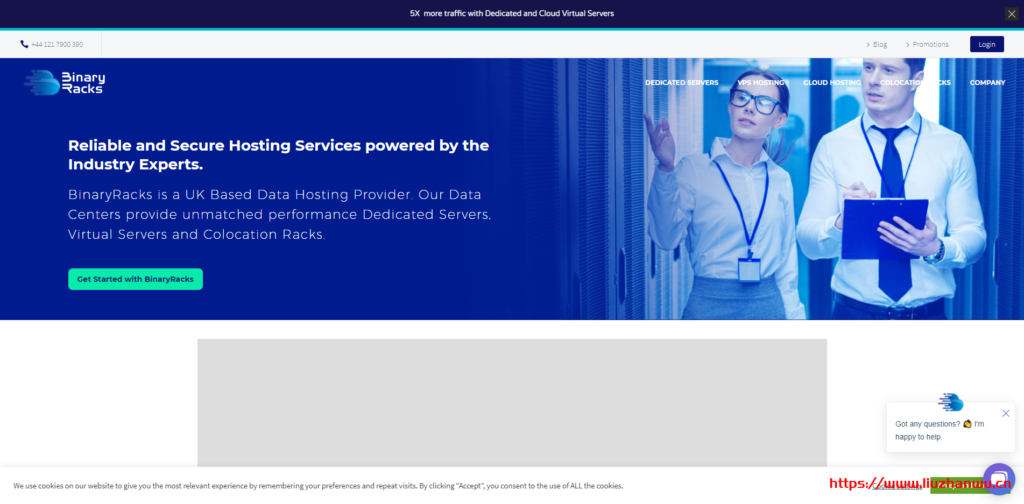Go to the Promotions page

[x=928, y=44]
